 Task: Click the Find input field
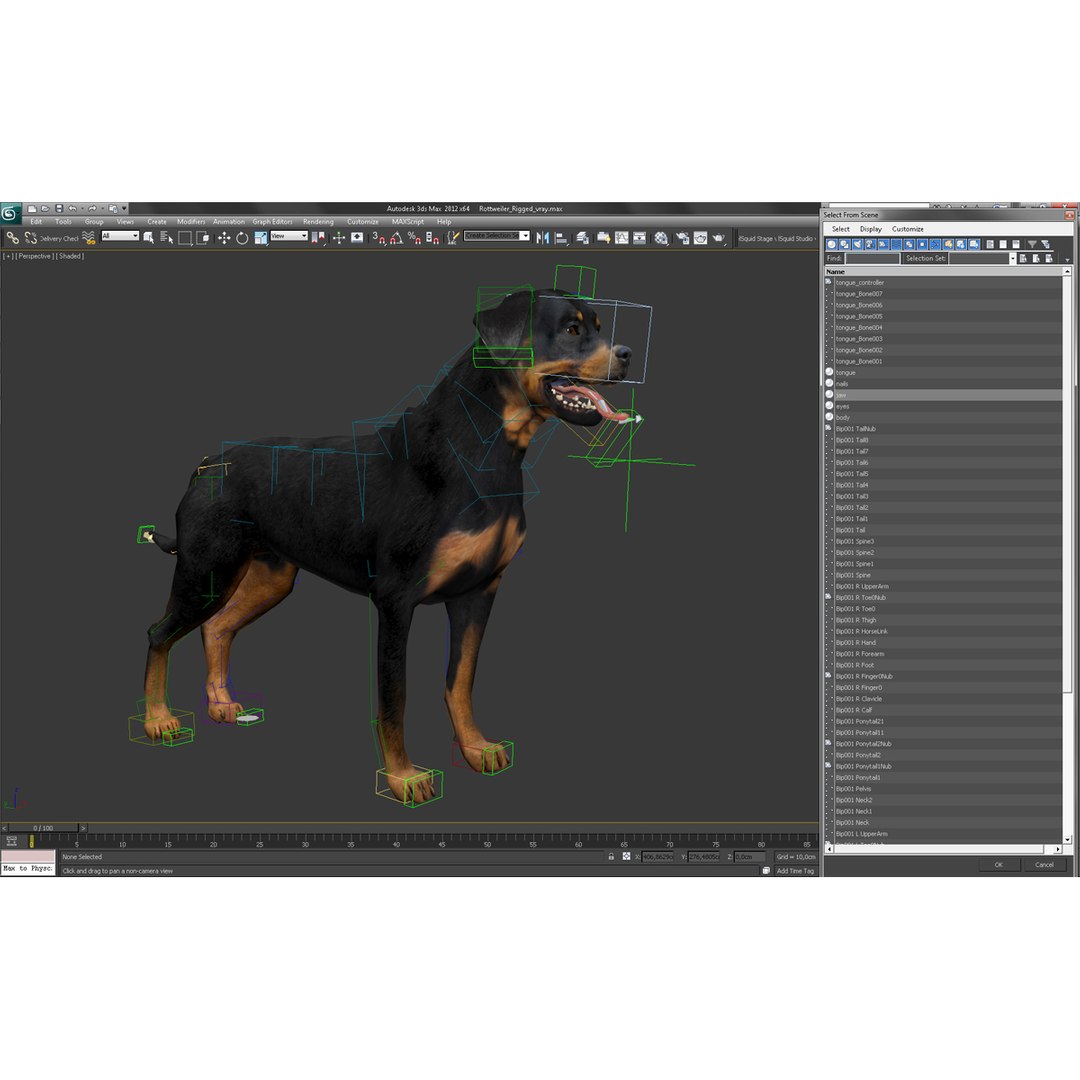tap(872, 258)
